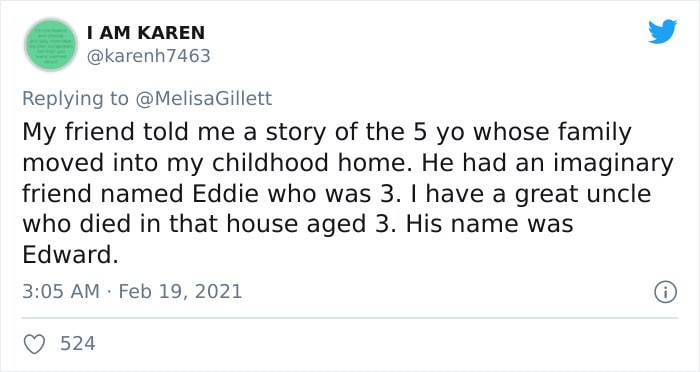Open the I AM KAREN display name
Image resolution: width=700 pixels, height=372 pixels.
pyautogui.click(x=146, y=33)
